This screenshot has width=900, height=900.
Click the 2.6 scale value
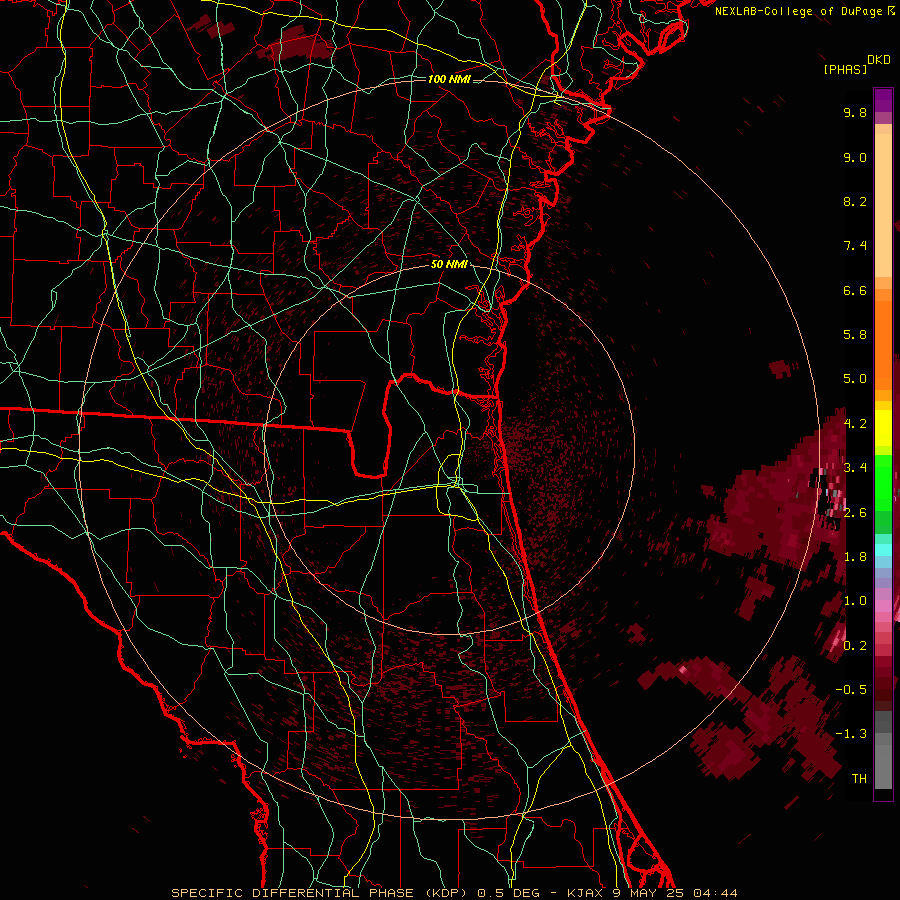click(x=855, y=513)
